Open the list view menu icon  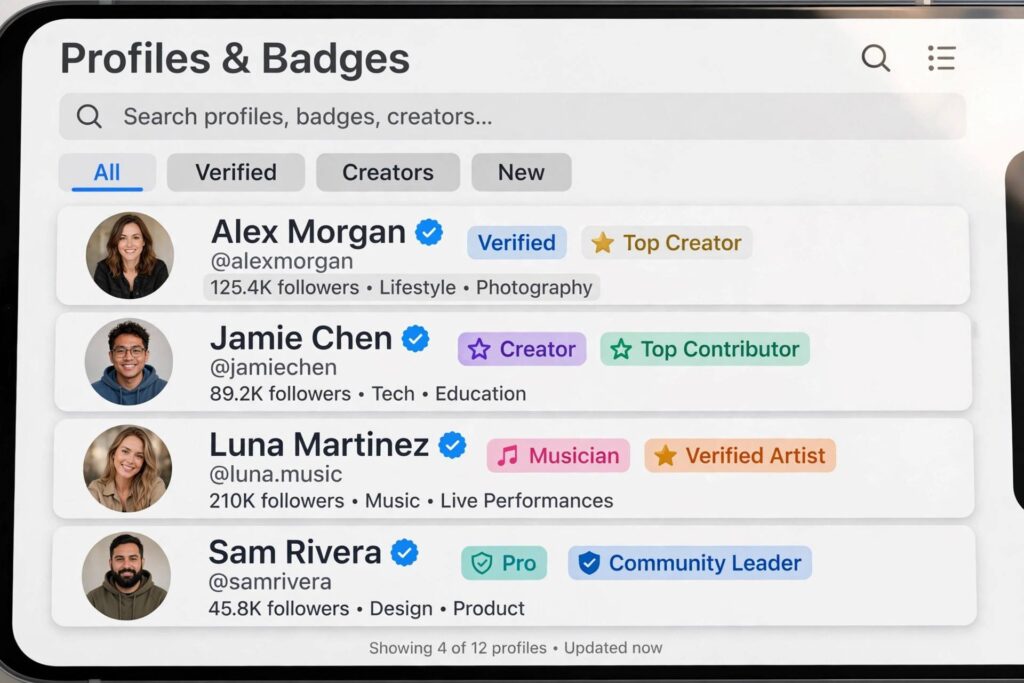[942, 58]
